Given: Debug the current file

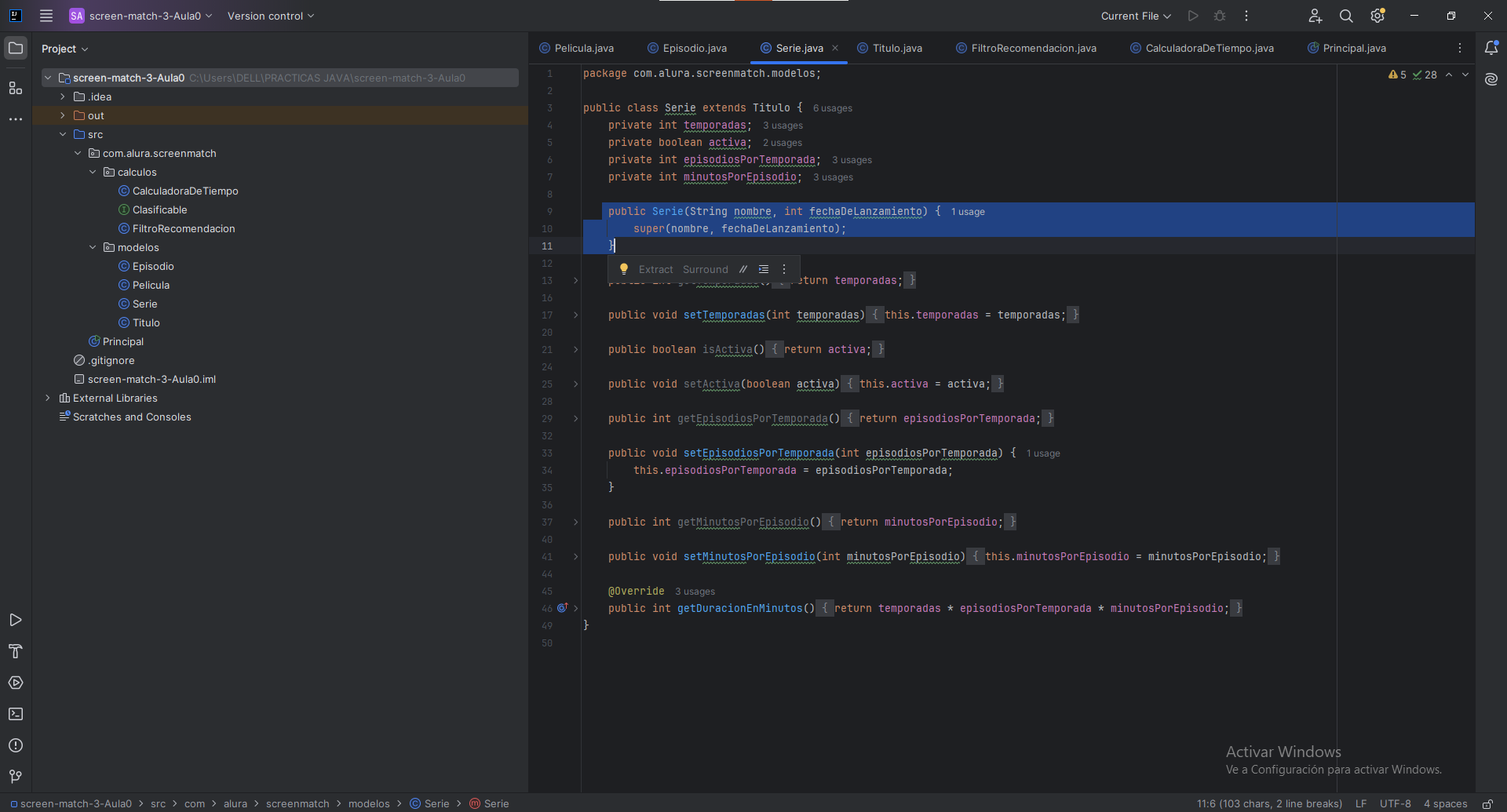Looking at the screenshot, I should [1220, 16].
